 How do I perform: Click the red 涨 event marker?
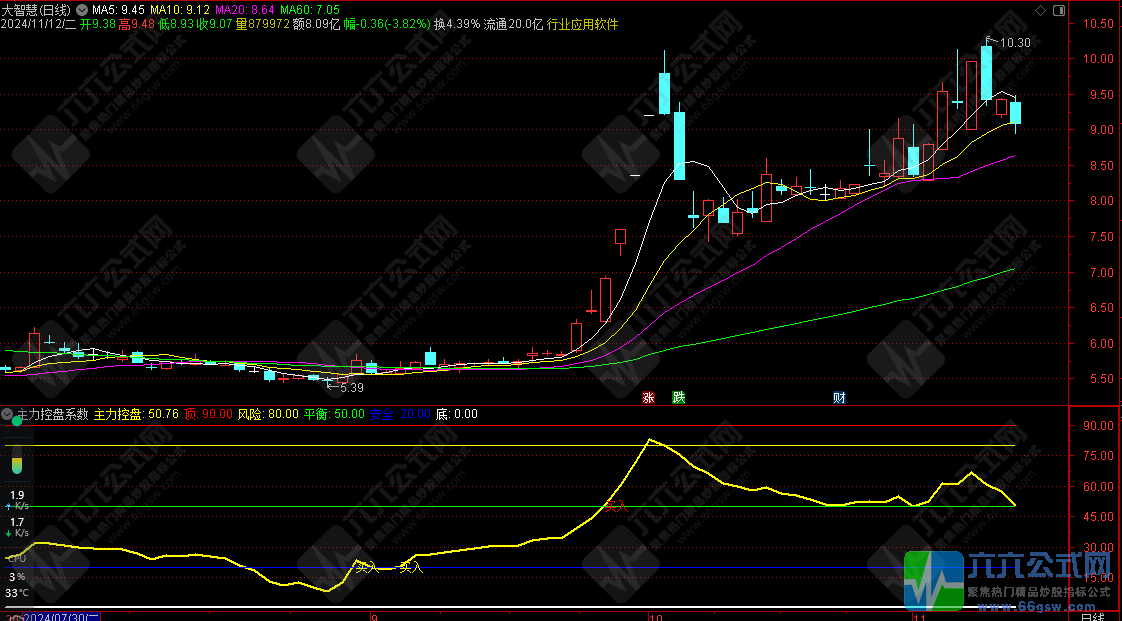point(648,398)
